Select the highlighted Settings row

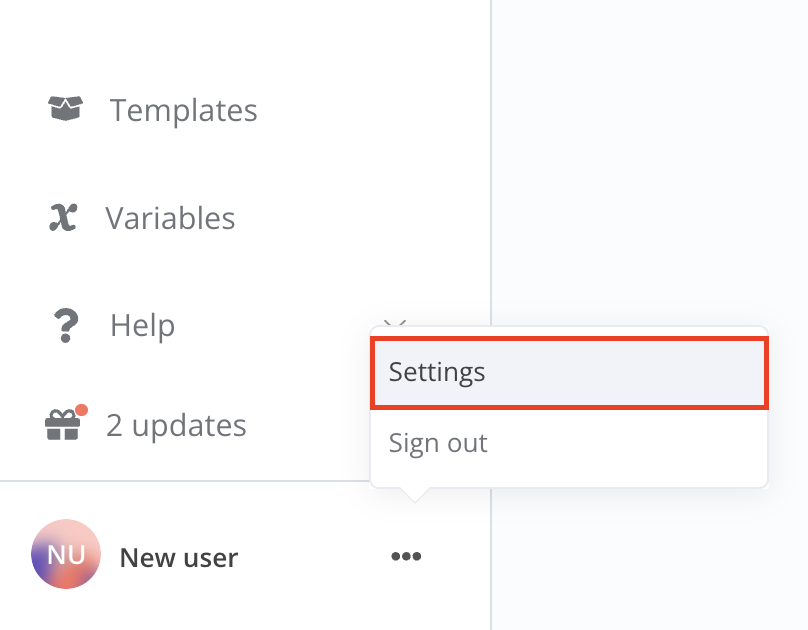568,371
